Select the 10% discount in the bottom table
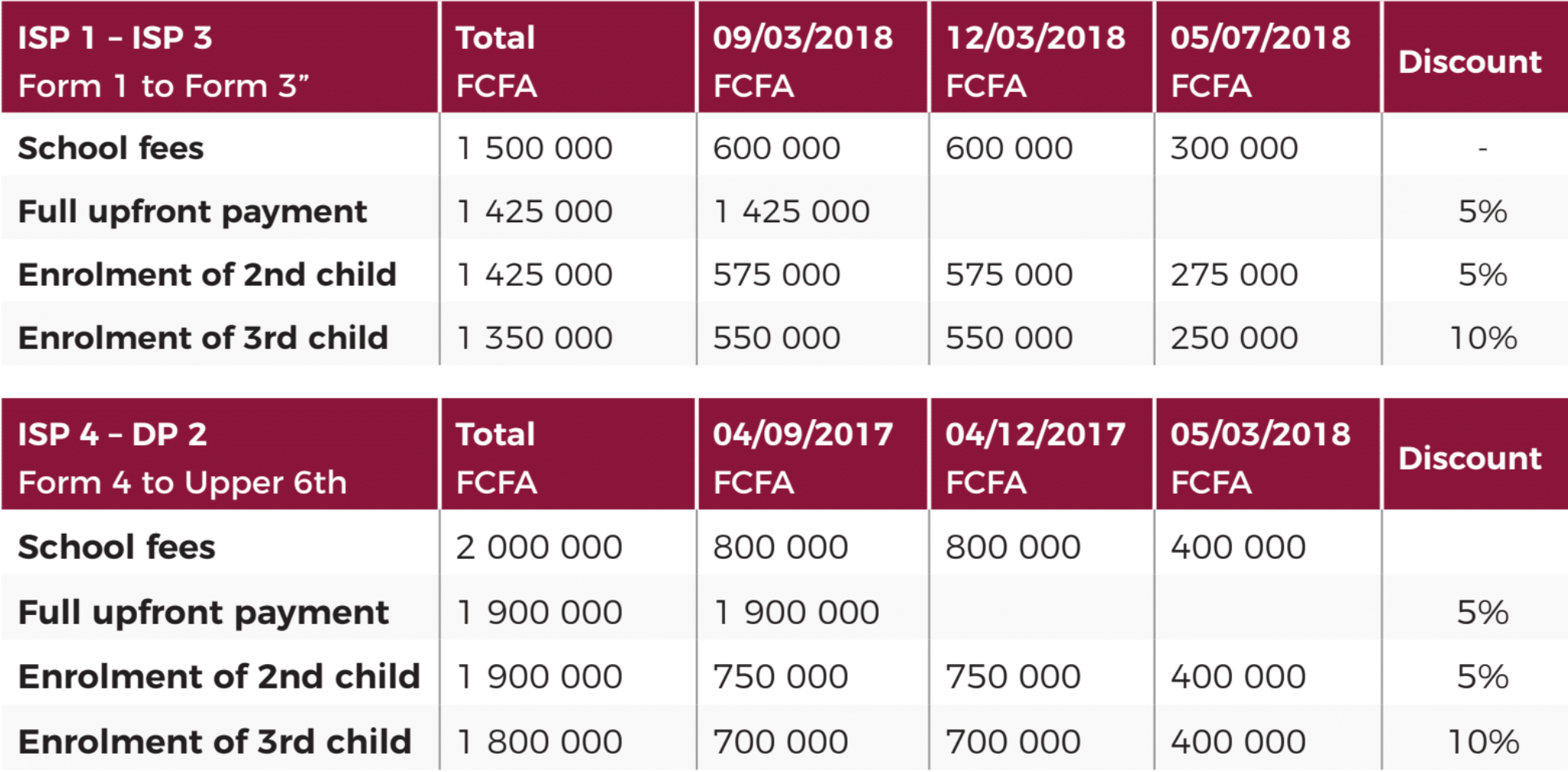Screen dimensions: 1568x772 pyautogui.click(x=1483, y=742)
